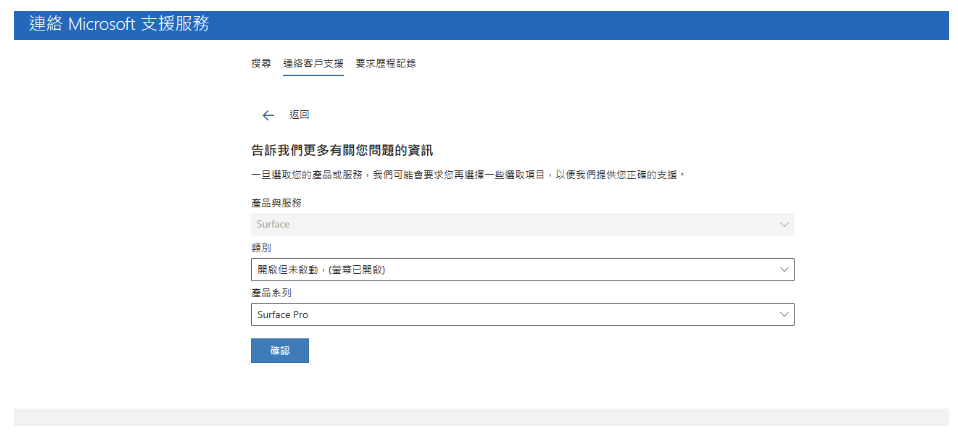This screenshot has width=958, height=442.
Task: Open the Surface Pro 產品系列 dropdown
Action: pyautogui.click(x=522, y=314)
